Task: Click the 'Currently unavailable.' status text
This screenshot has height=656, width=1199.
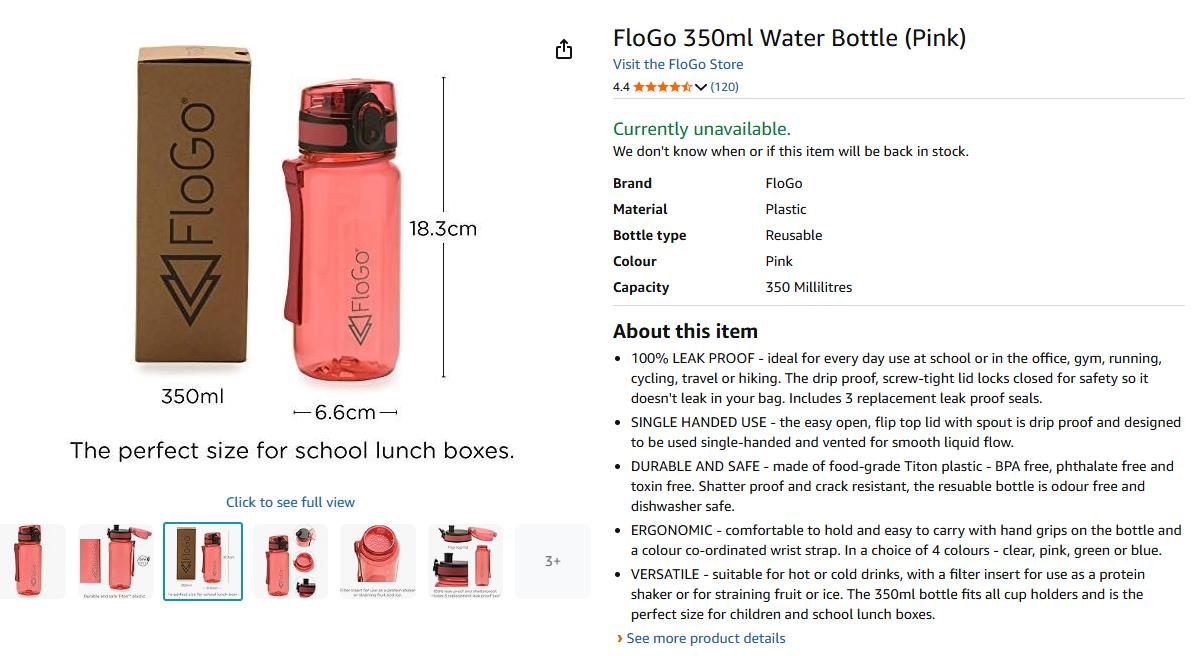Action: tap(701, 129)
